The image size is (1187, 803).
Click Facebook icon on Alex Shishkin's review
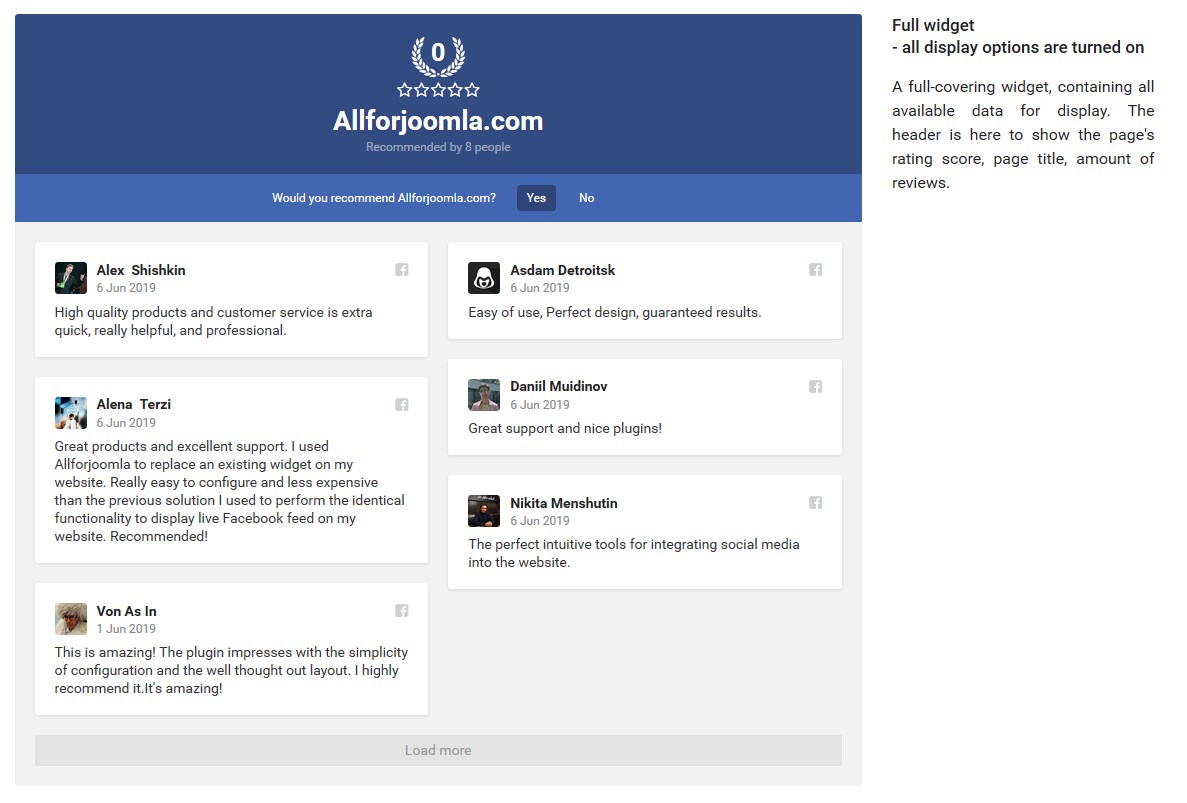coord(402,270)
